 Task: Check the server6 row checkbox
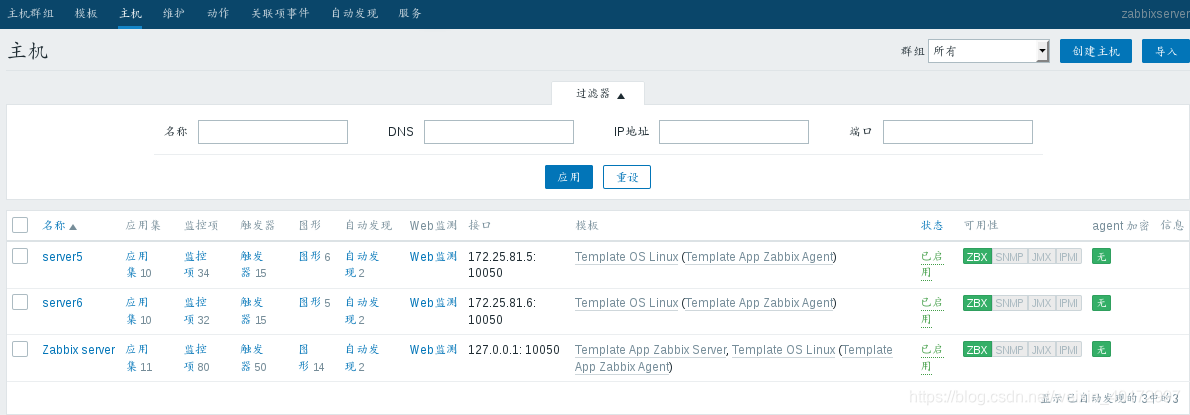(x=20, y=303)
